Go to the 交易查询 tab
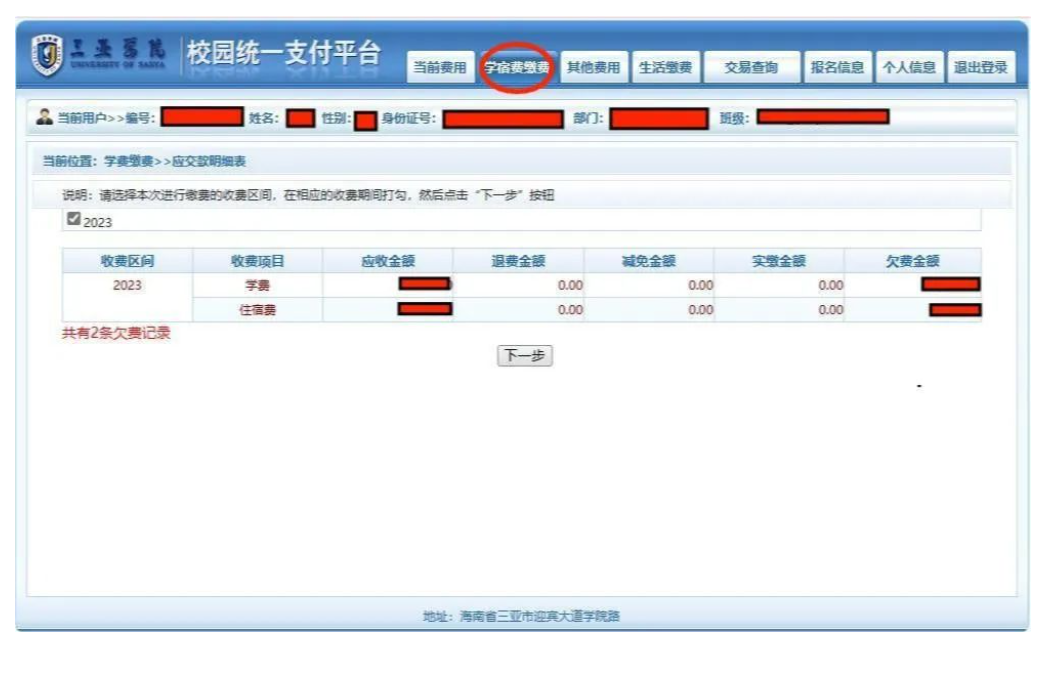The width and height of the screenshot is (1047, 677). coord(751,68)
